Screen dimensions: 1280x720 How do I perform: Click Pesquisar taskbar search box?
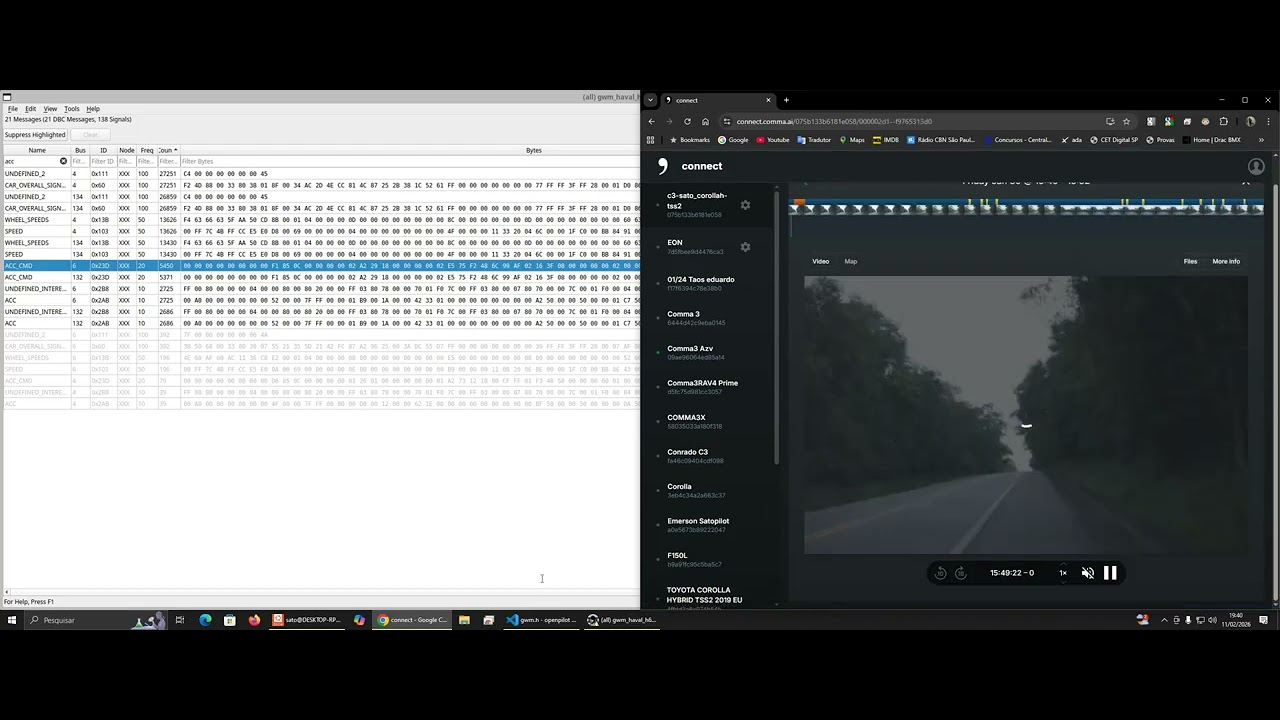point(95,620)
